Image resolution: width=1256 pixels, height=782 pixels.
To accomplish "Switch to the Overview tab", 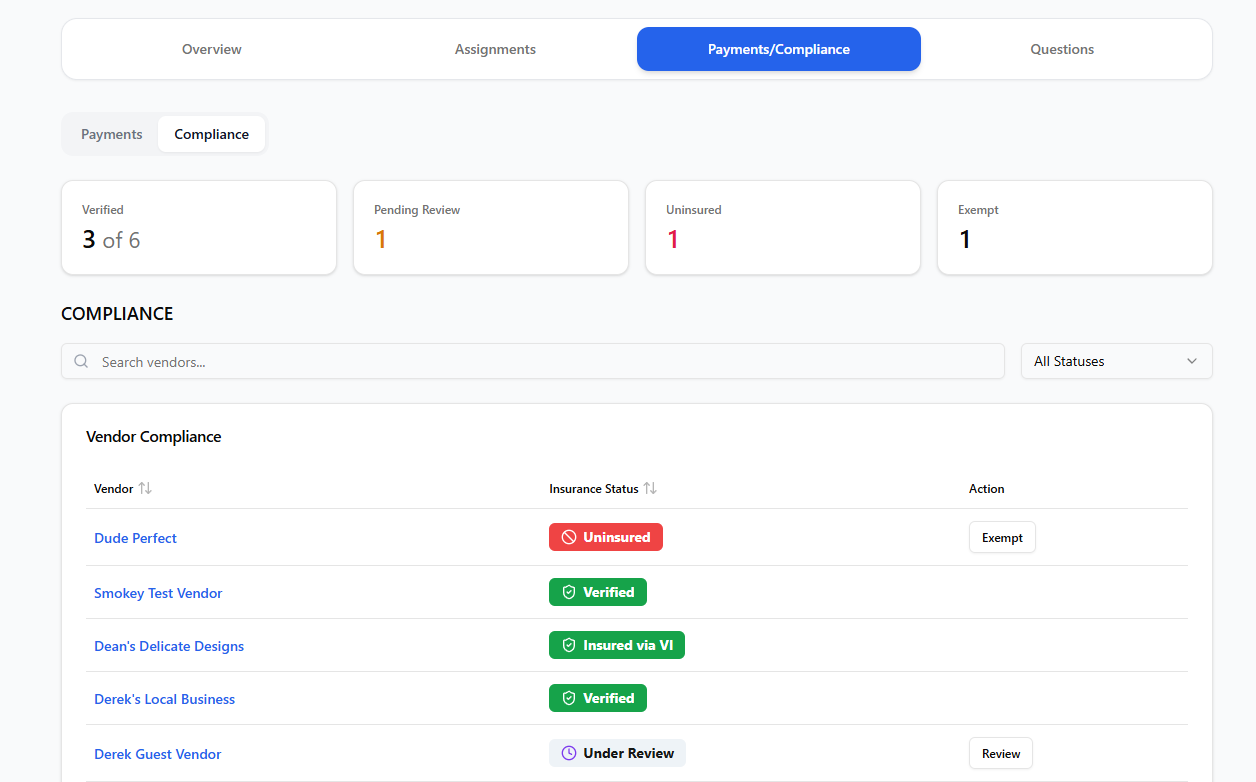I will click(212, 49).
